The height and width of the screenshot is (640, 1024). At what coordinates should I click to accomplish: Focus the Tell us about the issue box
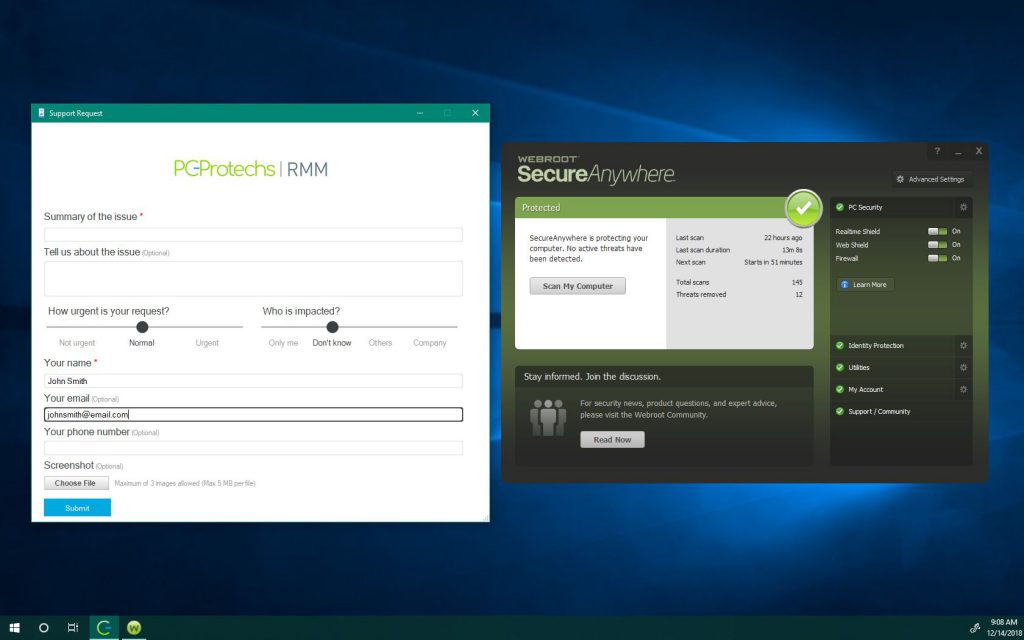point(253,279)
